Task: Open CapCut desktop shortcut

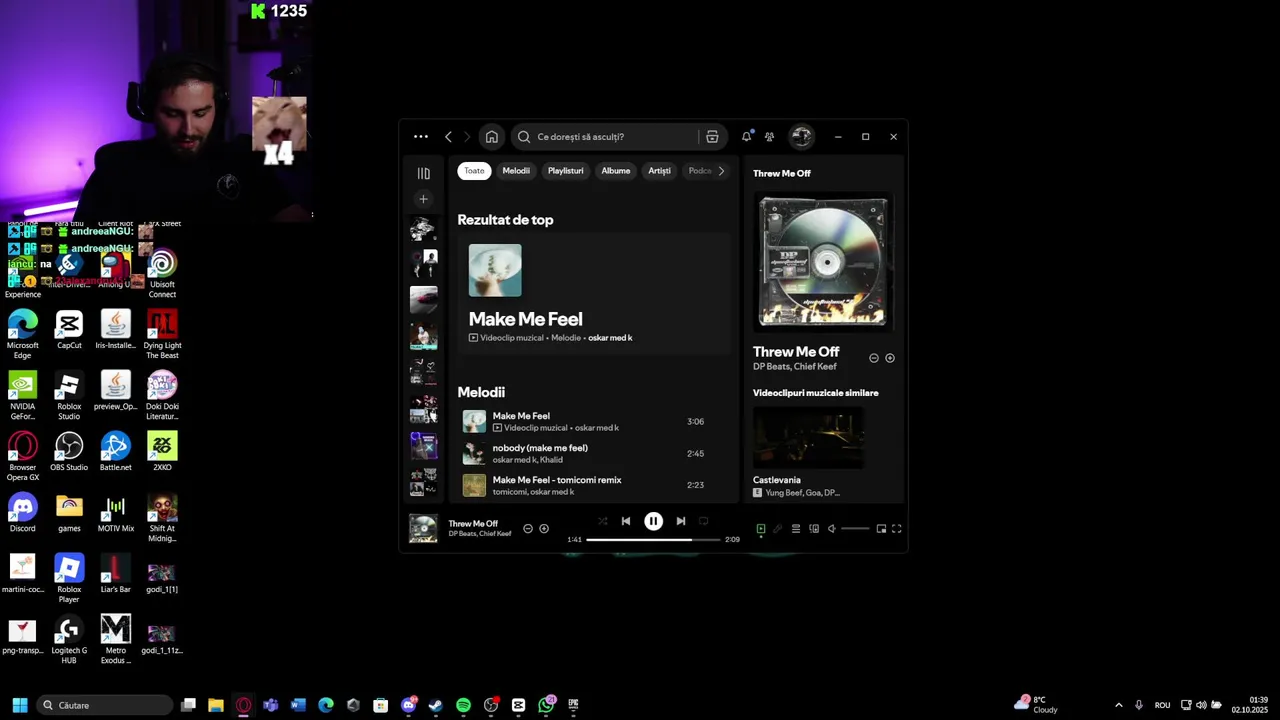Action: coord(69,331)
